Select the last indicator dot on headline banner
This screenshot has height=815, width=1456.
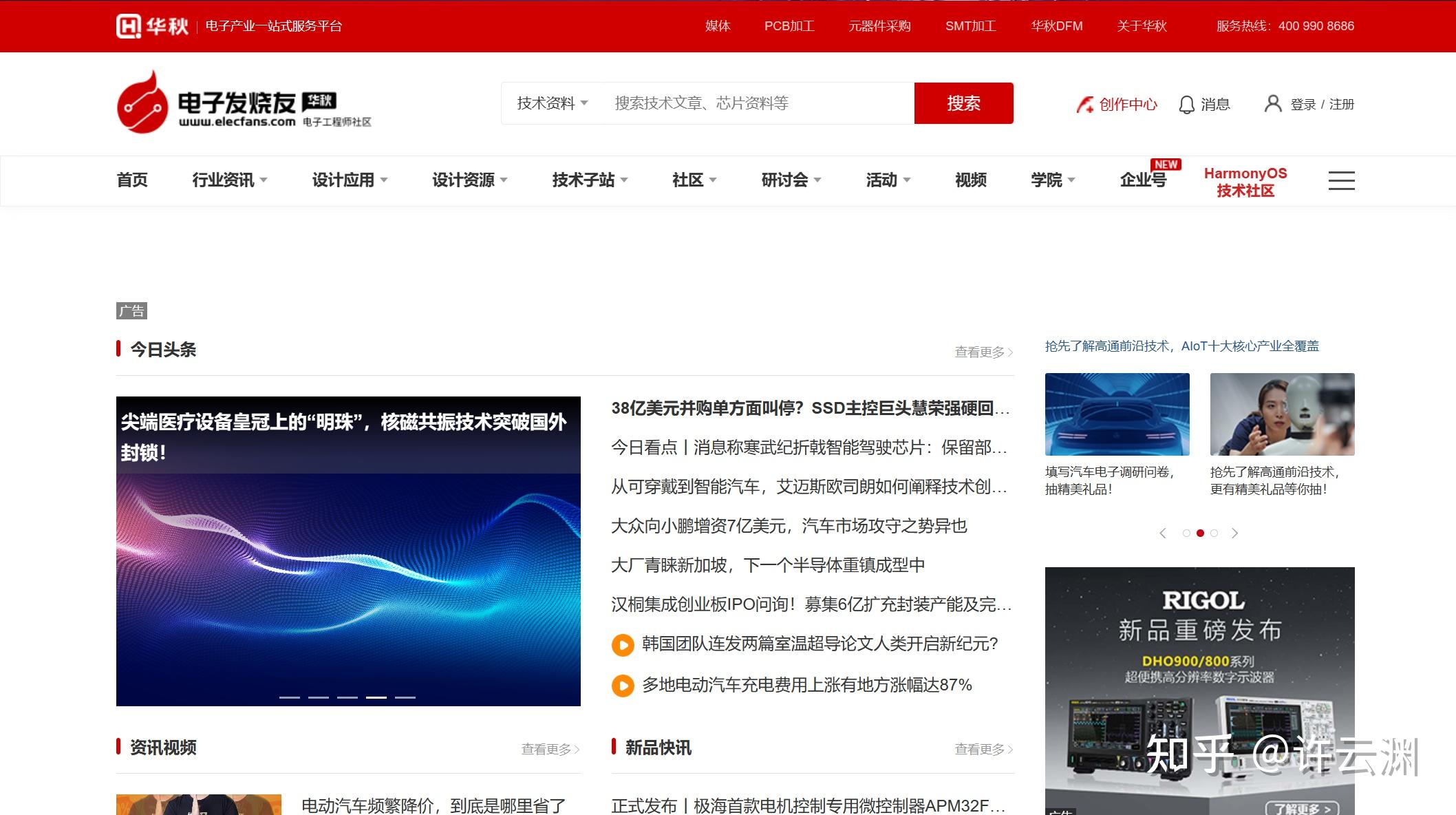(x=404, y=697)
